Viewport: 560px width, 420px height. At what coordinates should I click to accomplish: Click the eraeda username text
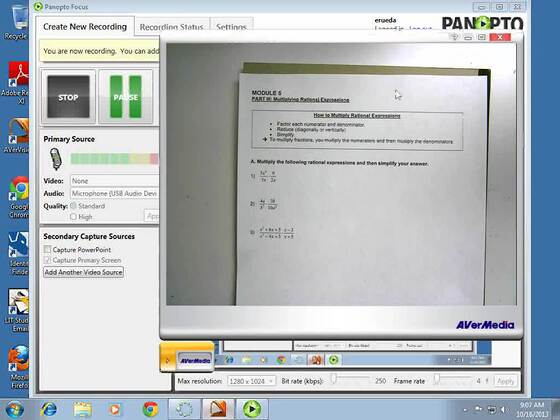coord(385,20)
